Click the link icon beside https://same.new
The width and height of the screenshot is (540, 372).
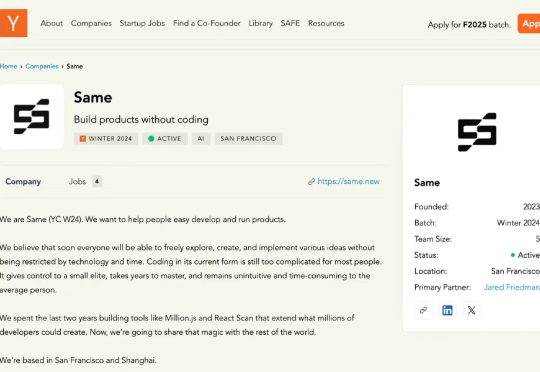311,182
